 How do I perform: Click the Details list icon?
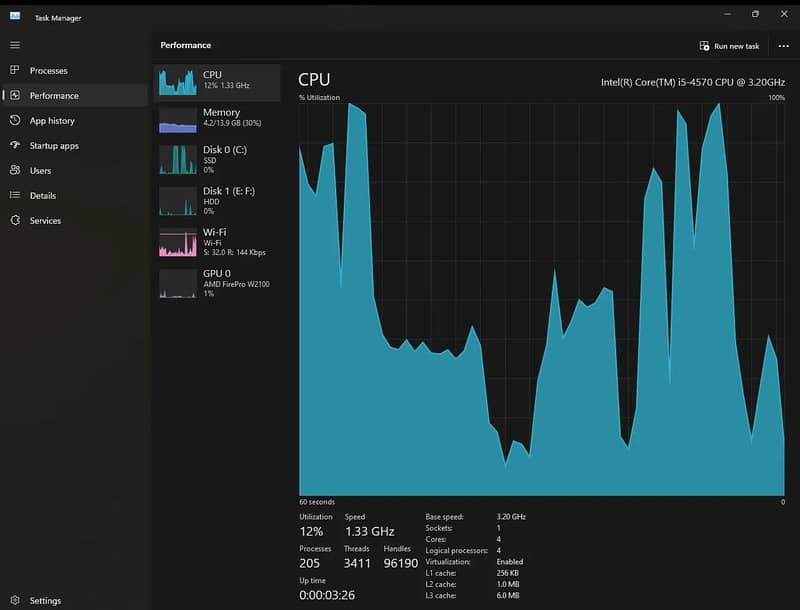click(15, 195)
